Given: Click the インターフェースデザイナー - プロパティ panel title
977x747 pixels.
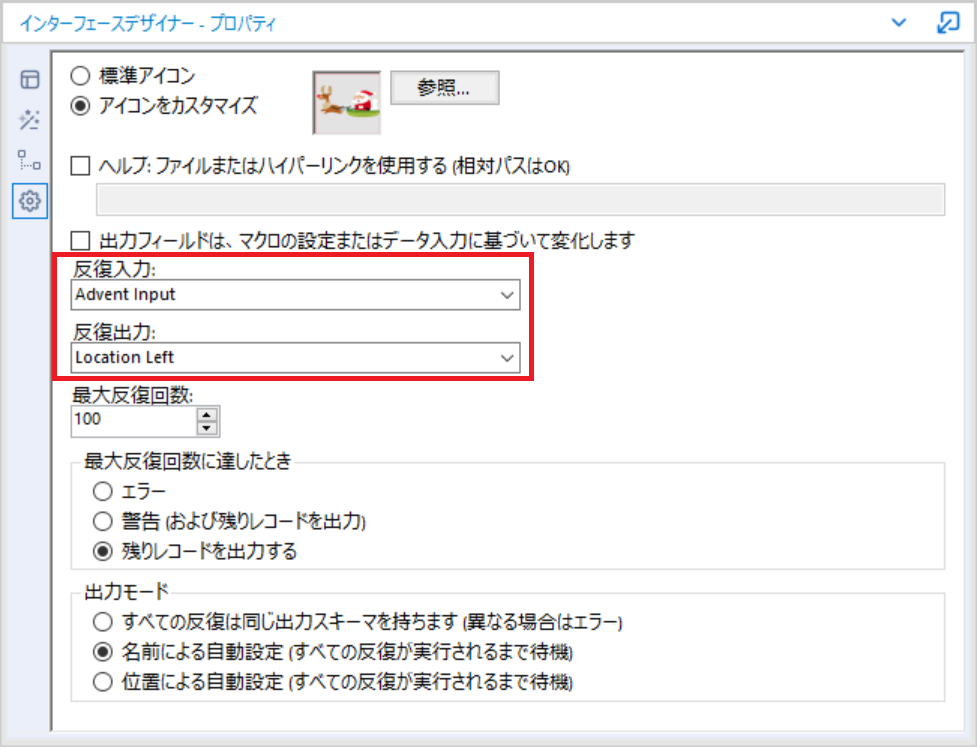Looking at the screenshot, I should point(148,24).
